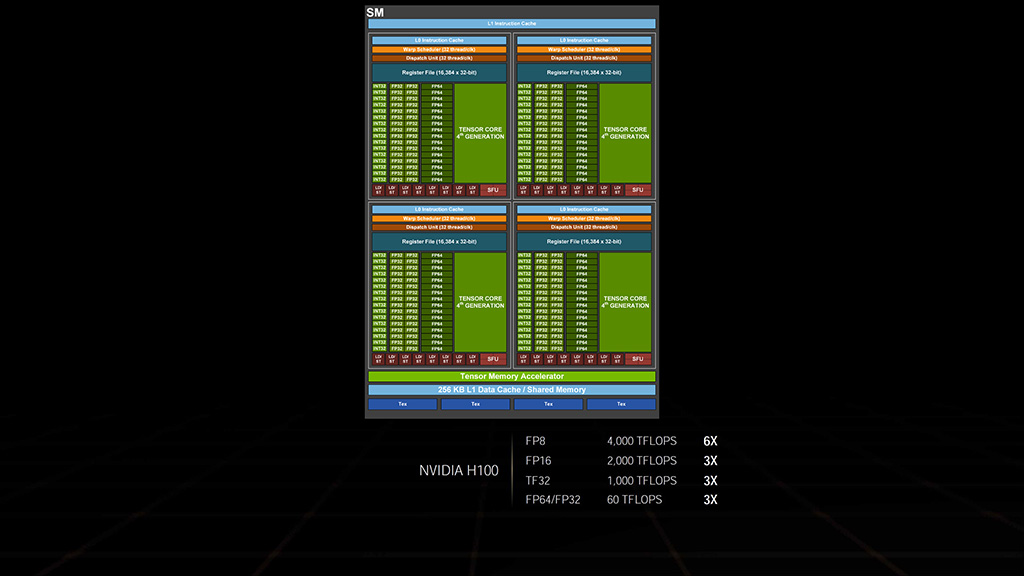Click the Register File bar in the upper-right quadrant
The height and width of the screenshot is (576, 1024).
pyautogui.click(x=584, y=72)
